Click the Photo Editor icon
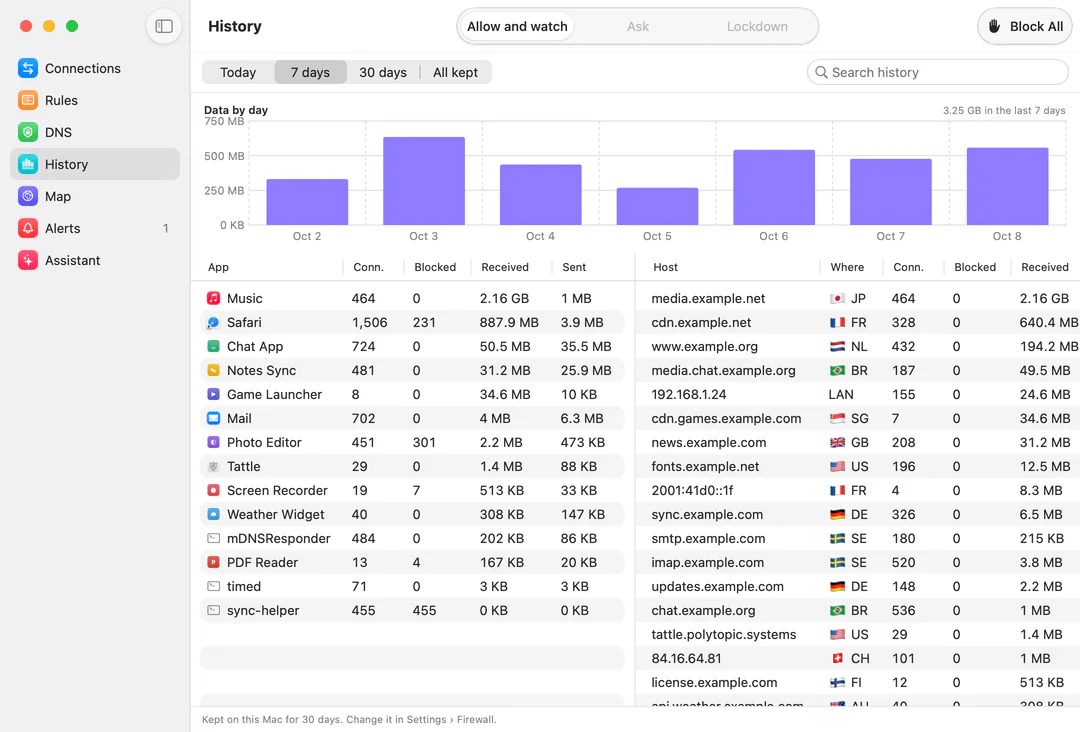This screenshot has height=732, width=1080. pyautogui.click(x=214, y=442)
